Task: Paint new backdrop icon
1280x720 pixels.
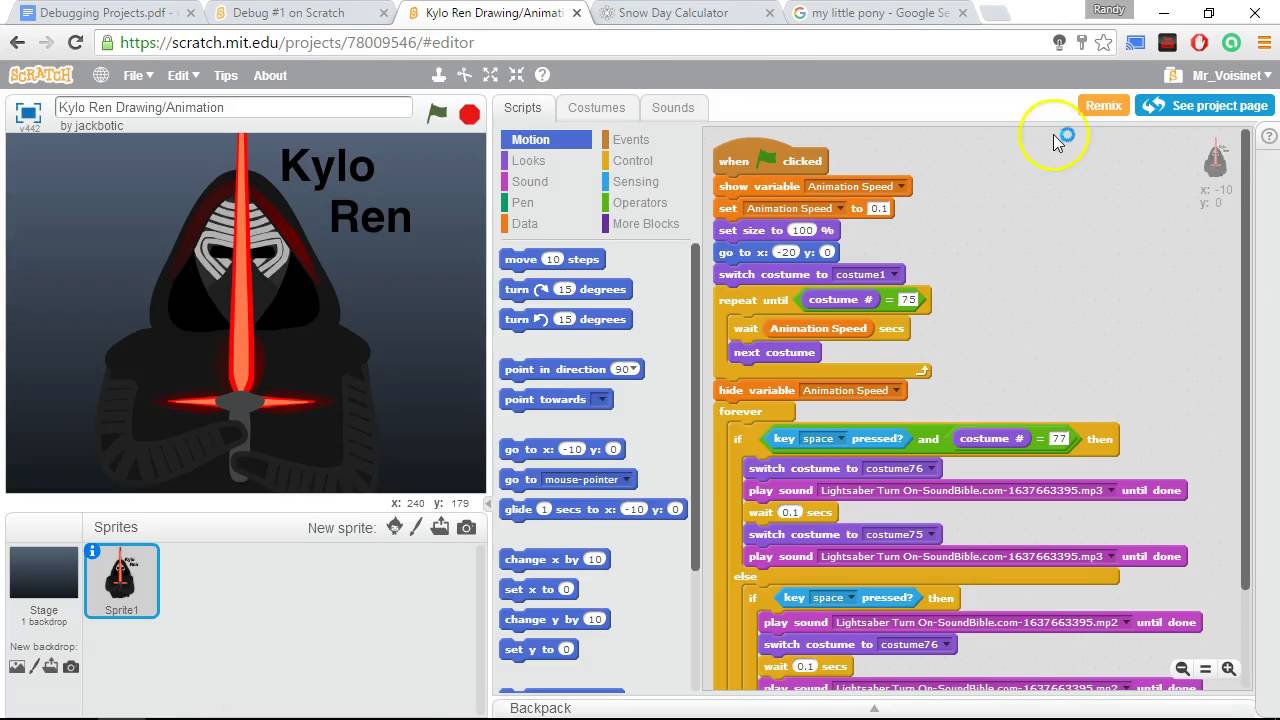Action: [35, 666]
